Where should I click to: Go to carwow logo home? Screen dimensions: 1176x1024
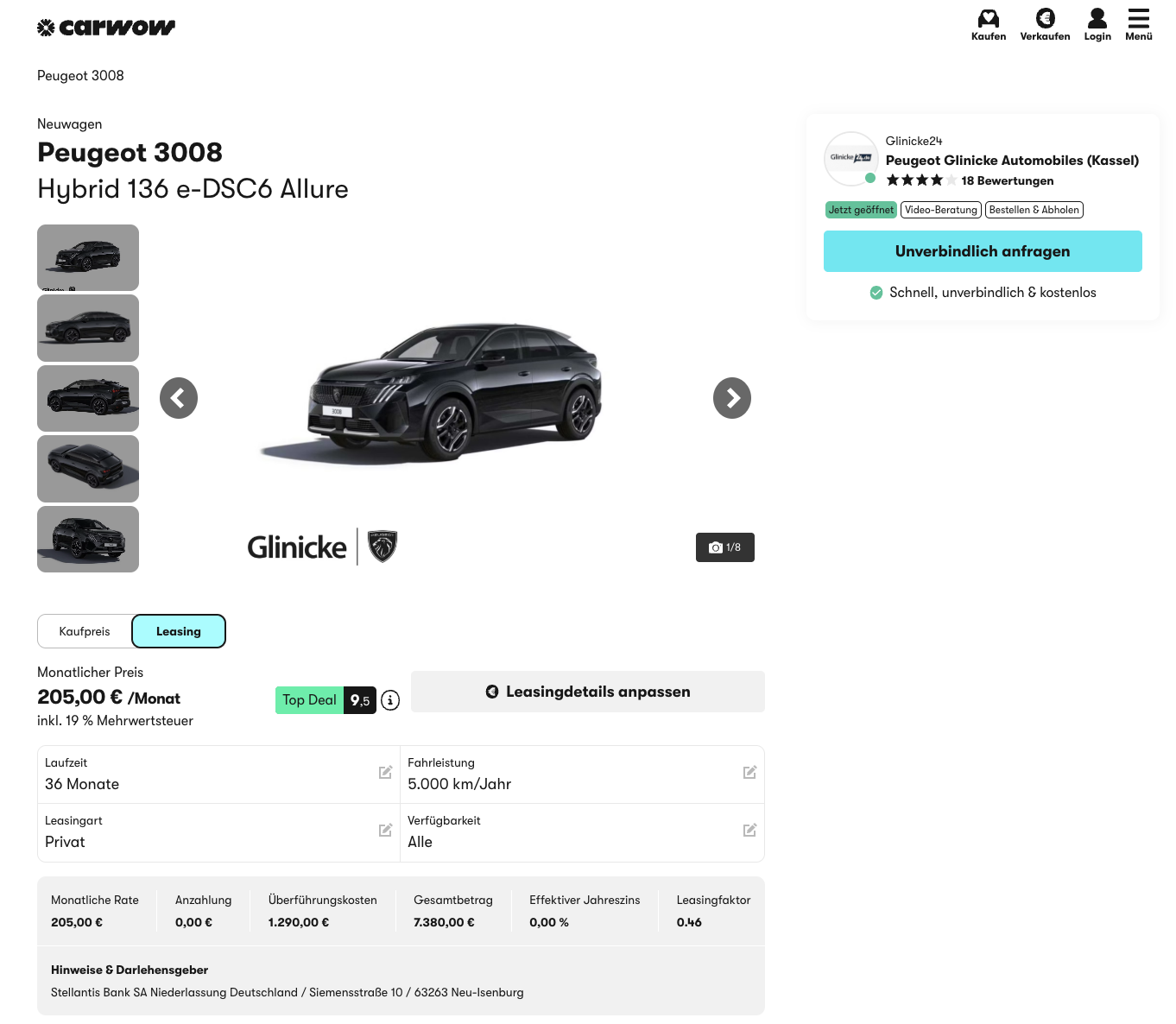[106, 28]
